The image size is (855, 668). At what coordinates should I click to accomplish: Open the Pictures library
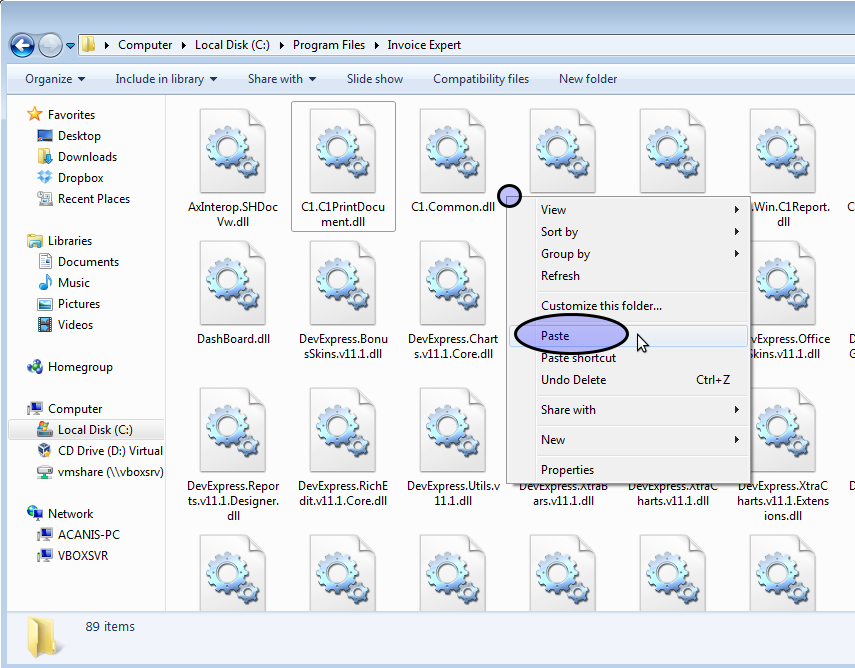tap(79, 304)
